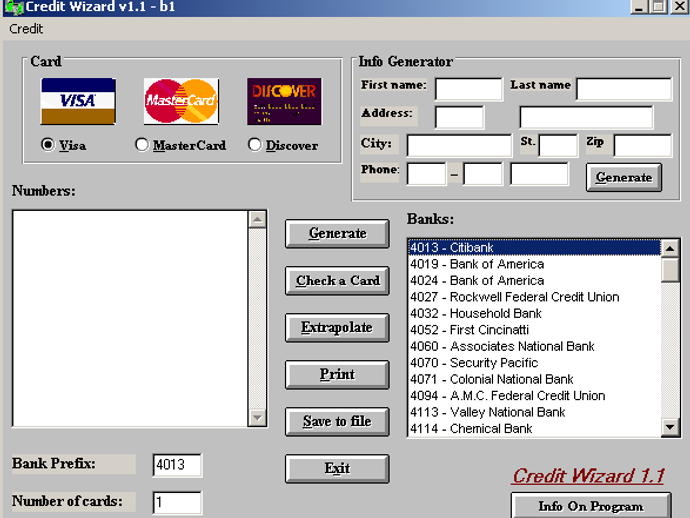
Task: Click the Credit Wizard 1.1 red logo text
Action: (588, 476)
